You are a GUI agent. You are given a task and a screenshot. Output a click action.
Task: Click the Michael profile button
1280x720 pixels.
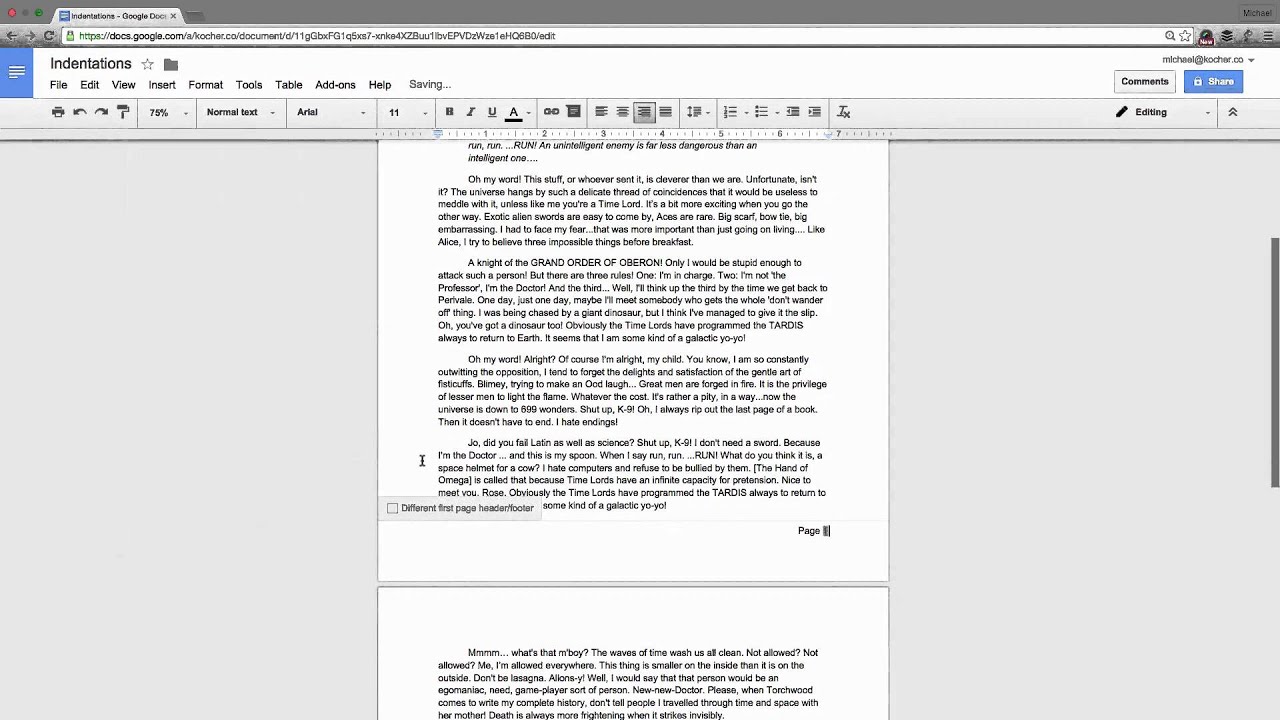click(1256, 13)
